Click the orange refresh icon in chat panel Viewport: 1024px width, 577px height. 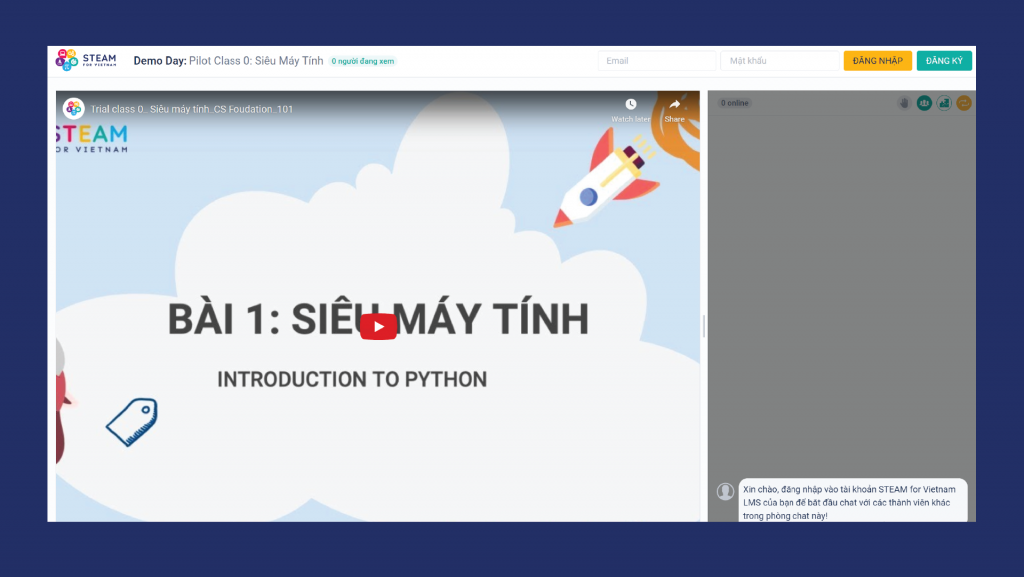(963, 102)
